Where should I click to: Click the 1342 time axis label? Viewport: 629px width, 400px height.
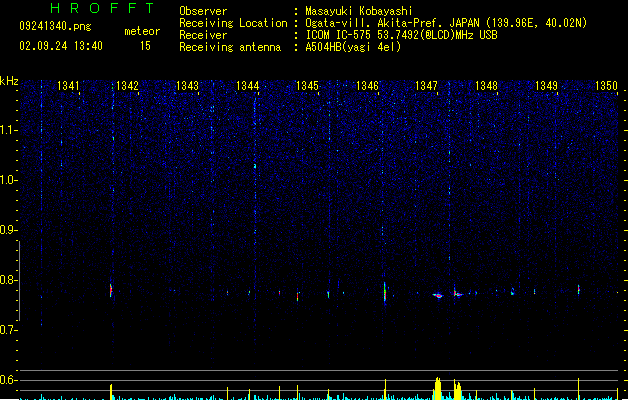pyautogui.click(x=127, y=85)
